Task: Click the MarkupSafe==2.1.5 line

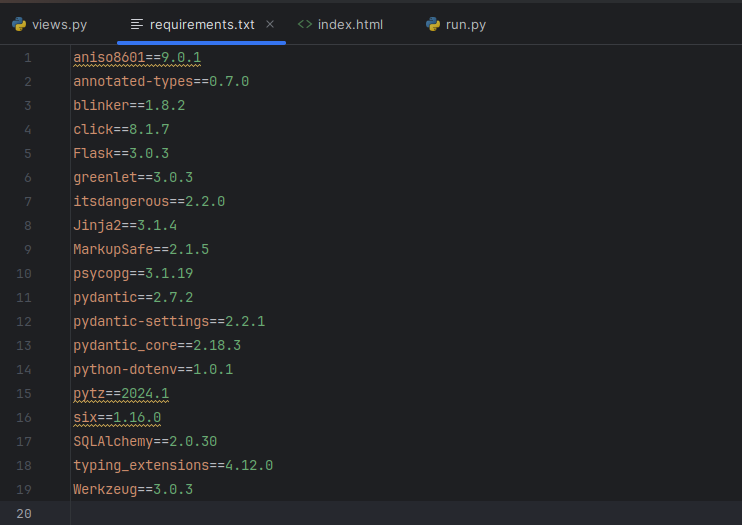Action: 141,249
